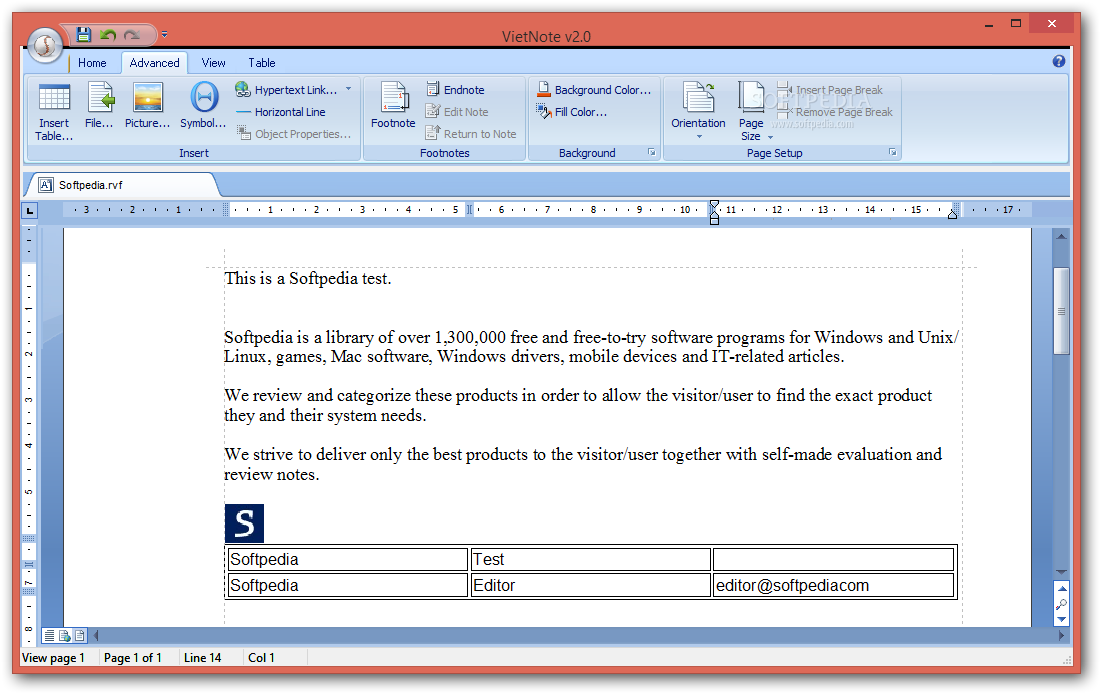Switch to web layout view icon
Viewport: 1101px width, 694px height.
(x=65, y=636)
